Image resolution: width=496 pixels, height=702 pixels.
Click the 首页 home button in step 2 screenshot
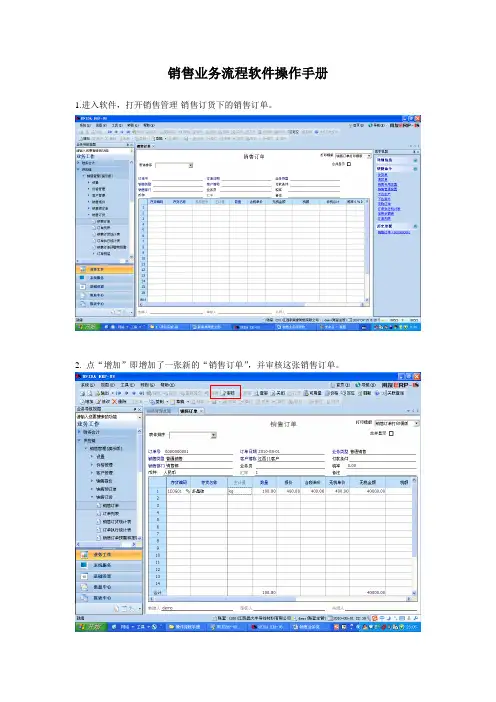click(340, 385)
